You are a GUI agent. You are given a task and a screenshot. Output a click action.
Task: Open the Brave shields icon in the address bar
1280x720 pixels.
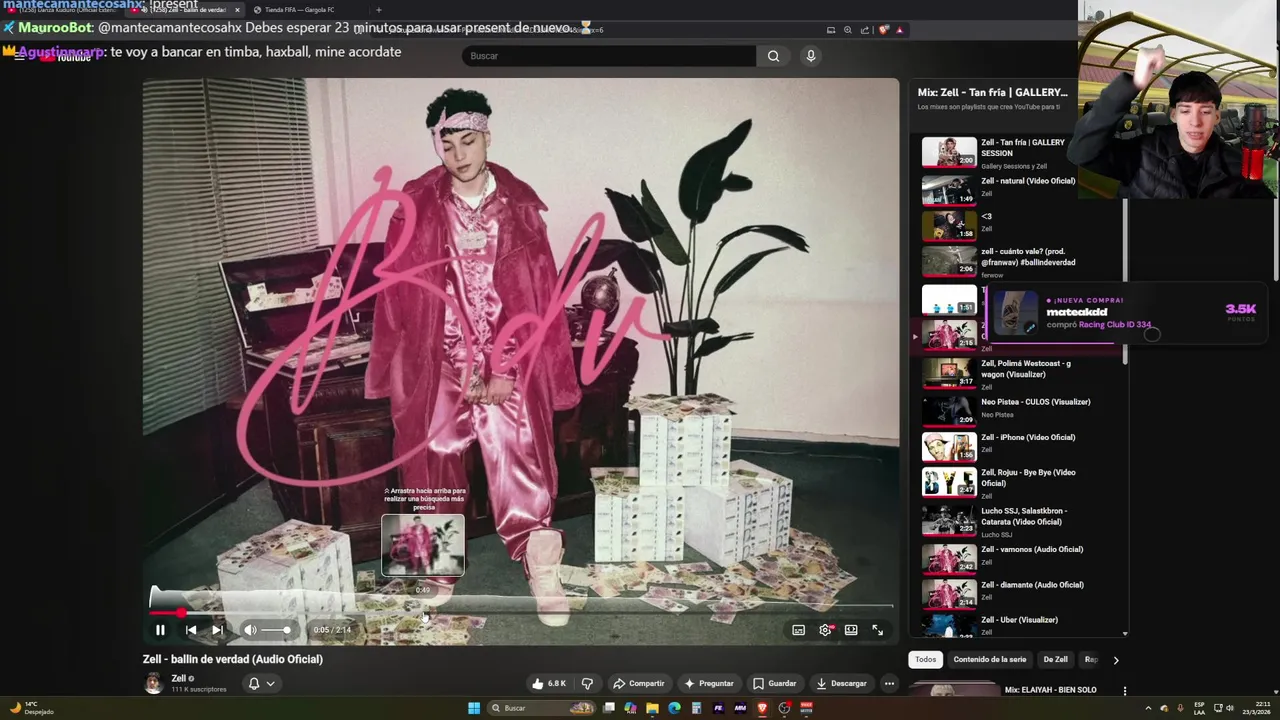tap(884, 30)
